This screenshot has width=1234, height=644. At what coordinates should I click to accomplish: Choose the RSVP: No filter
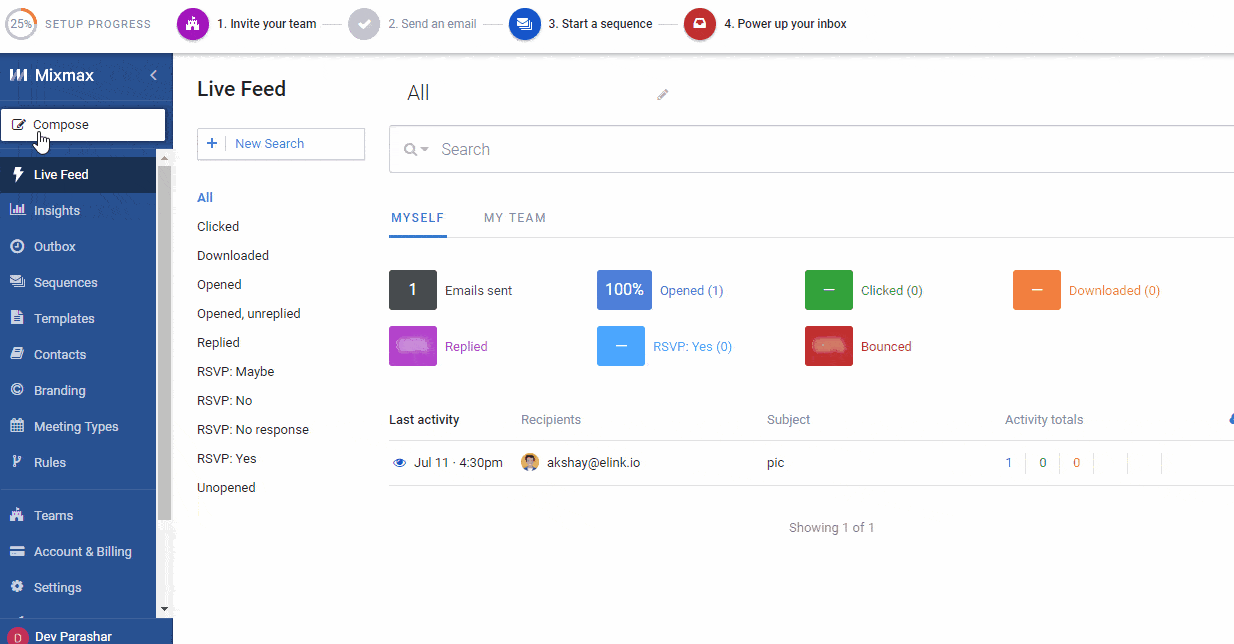pos(225,401)
